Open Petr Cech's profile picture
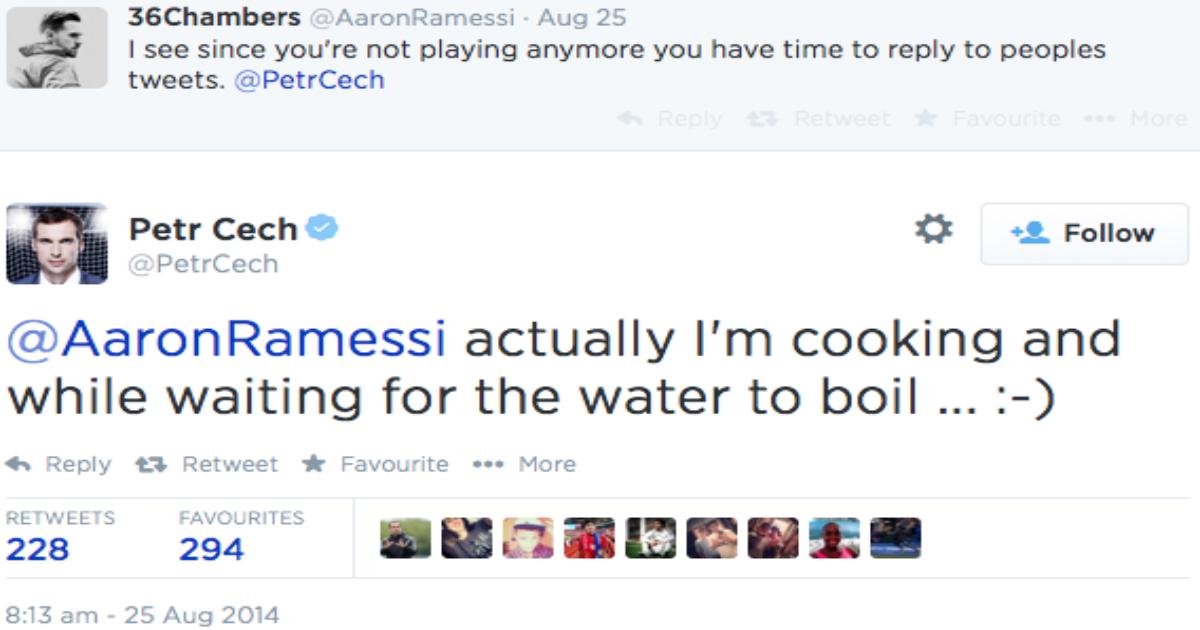The height and width of the screenshot is (630, 1200). [x=57, y=243]
